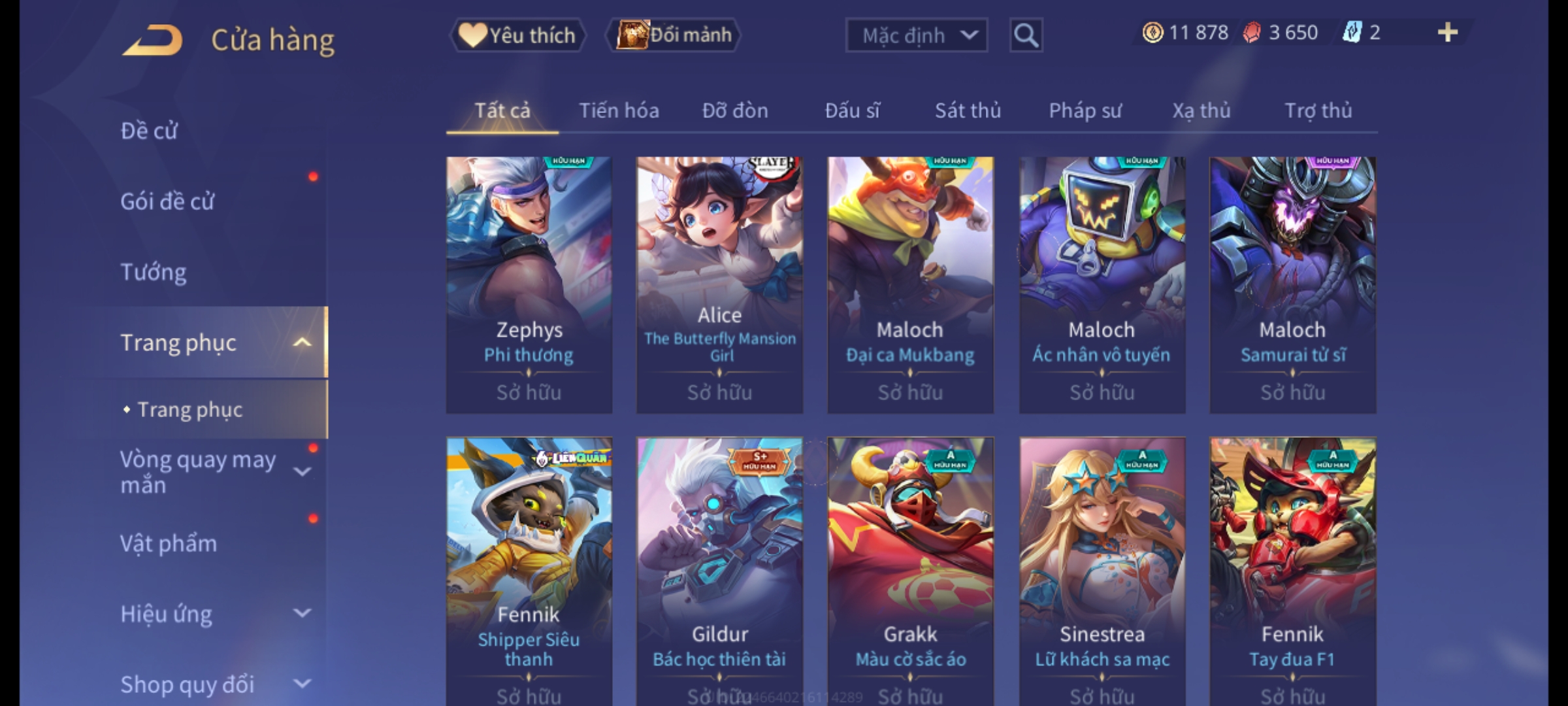Tap the gold coin balance icon

[1152, 33]
